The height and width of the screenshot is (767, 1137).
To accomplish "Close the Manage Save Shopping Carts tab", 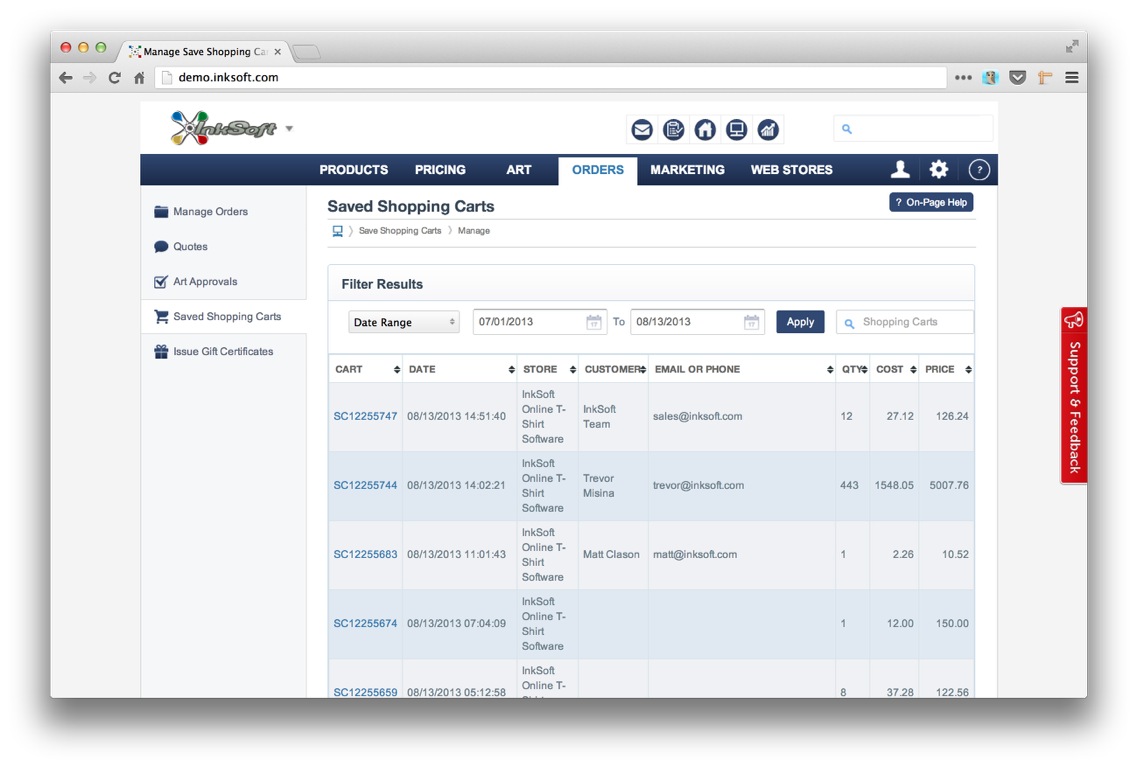I will tap(278, 51).
